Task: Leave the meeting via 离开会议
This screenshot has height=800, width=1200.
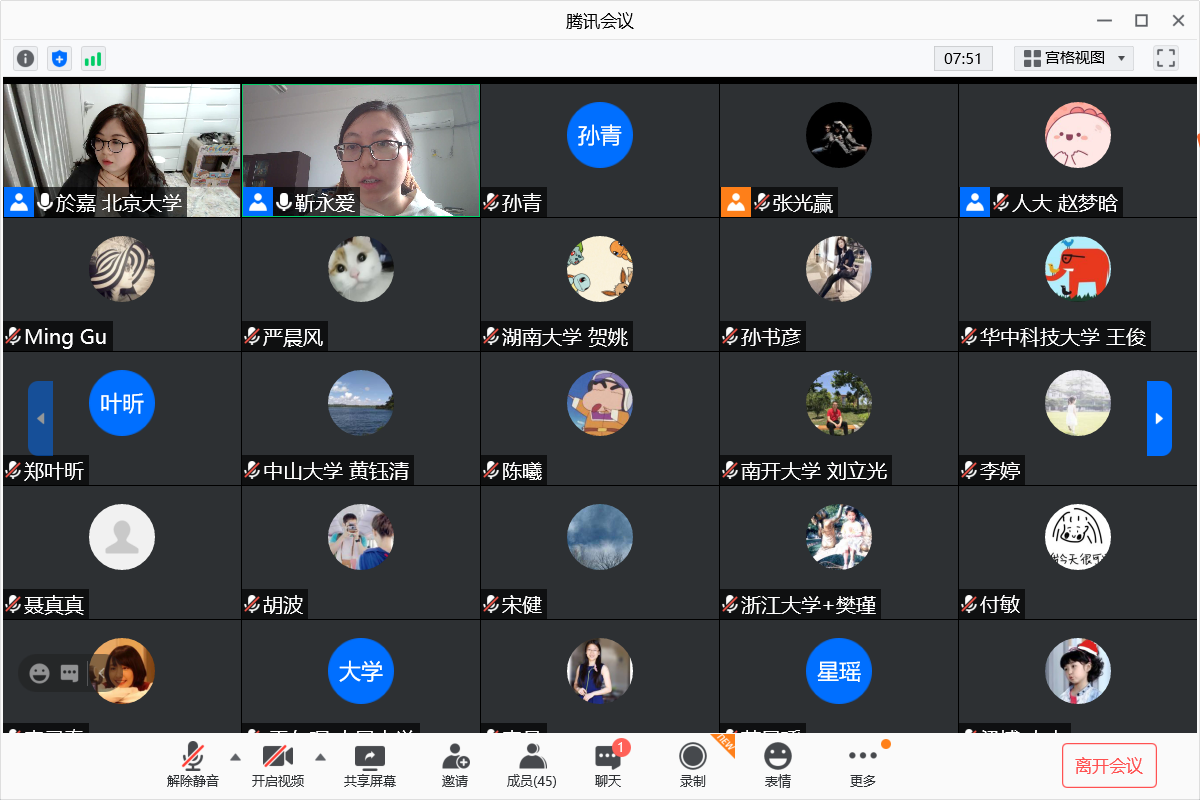Action: tap(1108, 766)
